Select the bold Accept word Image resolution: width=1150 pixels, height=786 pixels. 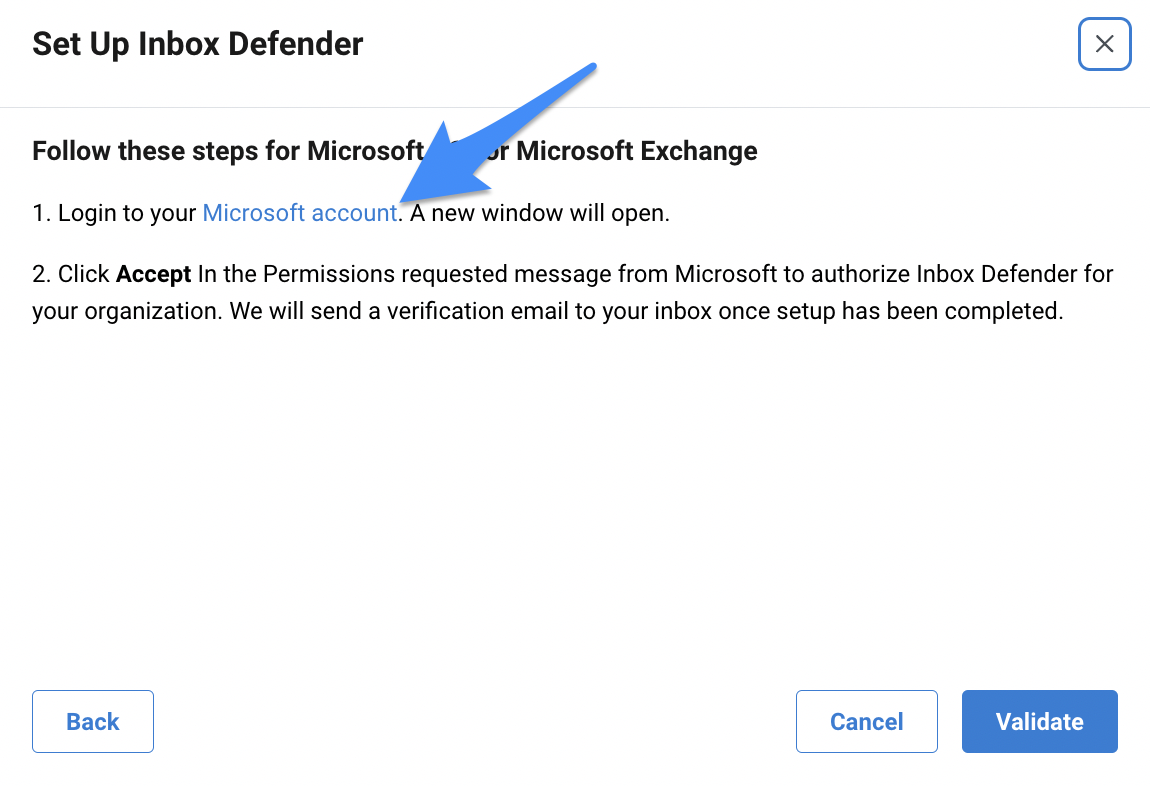click(x=153, y=274)
